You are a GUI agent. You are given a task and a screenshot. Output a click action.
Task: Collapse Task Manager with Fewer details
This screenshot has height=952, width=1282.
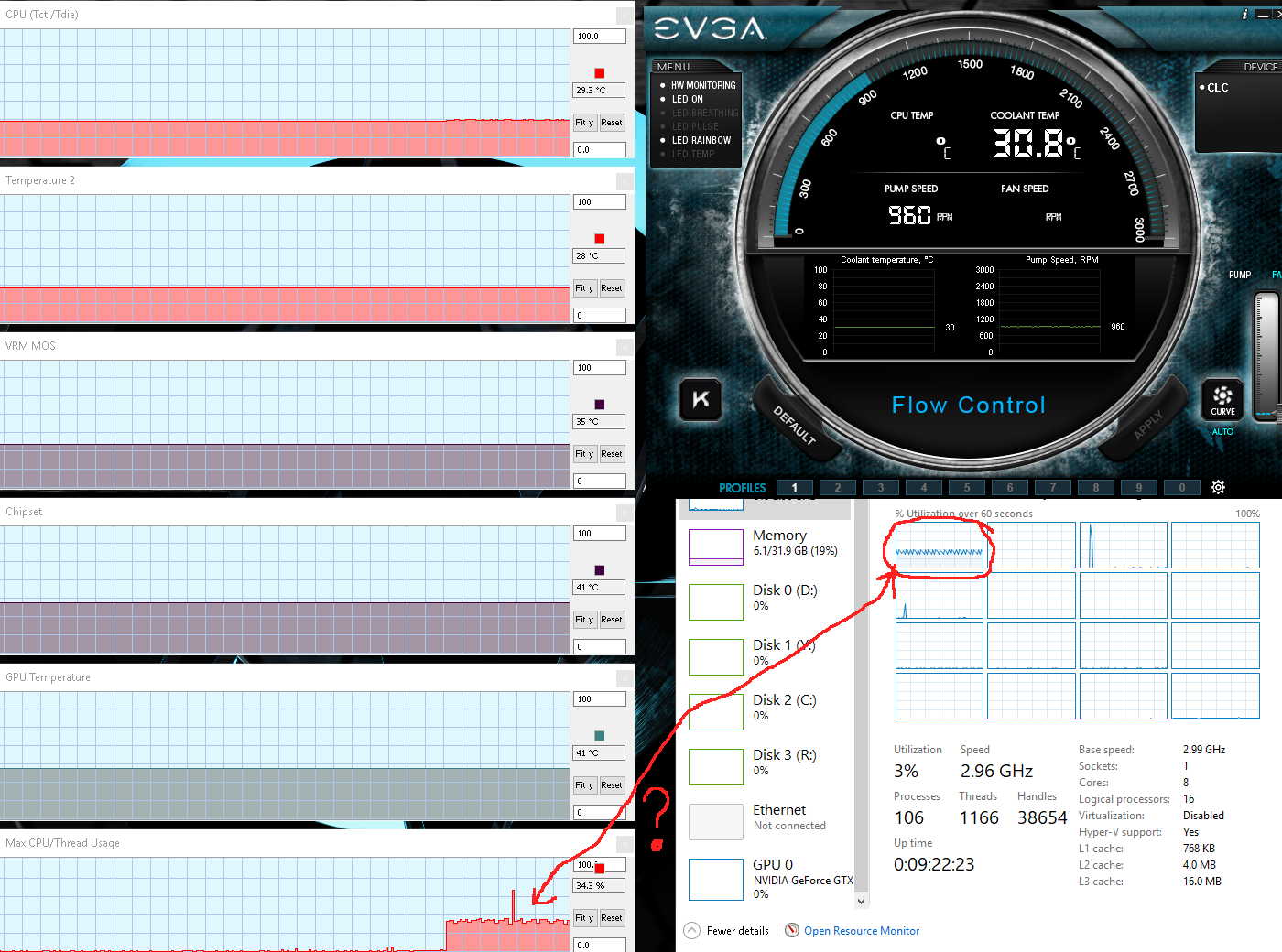click(727, 930)
